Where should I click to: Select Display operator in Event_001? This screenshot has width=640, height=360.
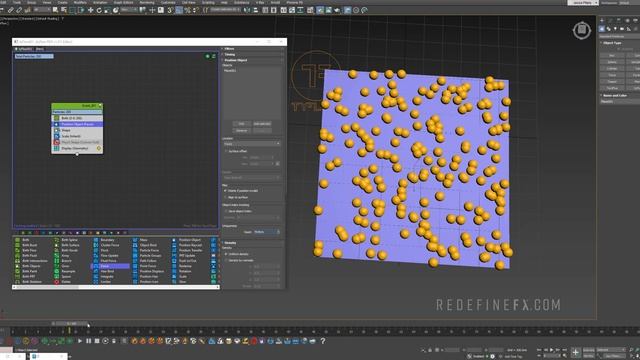77,149
